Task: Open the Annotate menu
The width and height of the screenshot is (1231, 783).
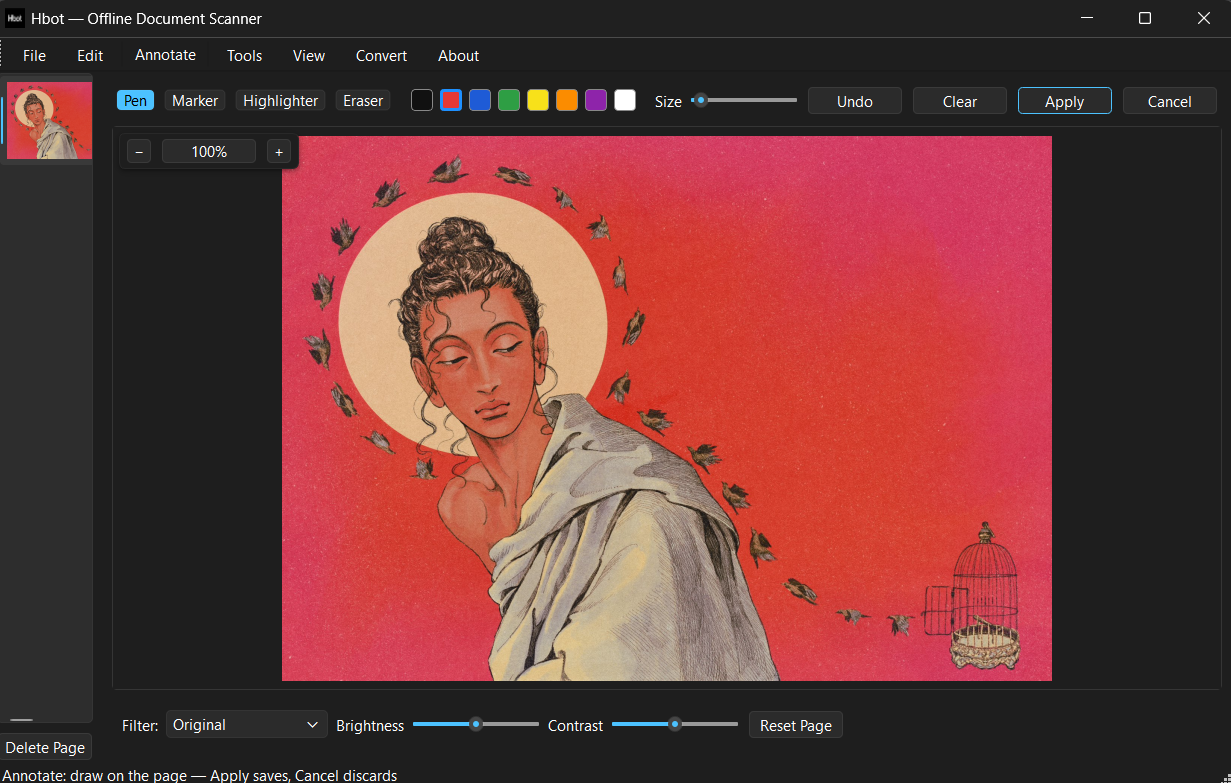Action: tap(166, 55)
